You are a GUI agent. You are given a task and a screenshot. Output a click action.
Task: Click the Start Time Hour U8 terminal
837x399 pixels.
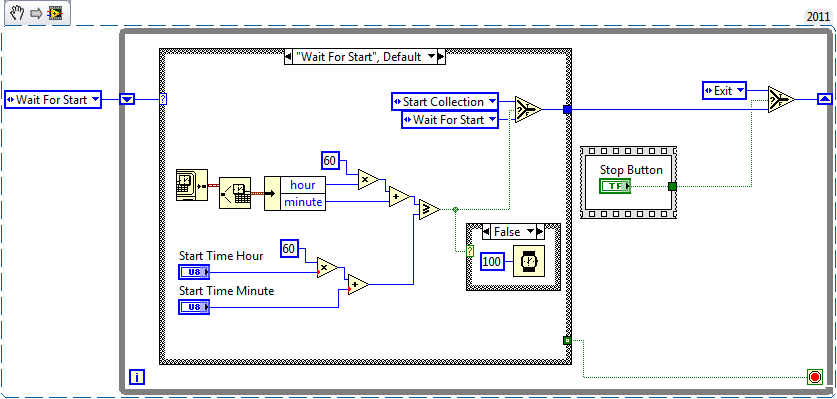pos(194,272)
